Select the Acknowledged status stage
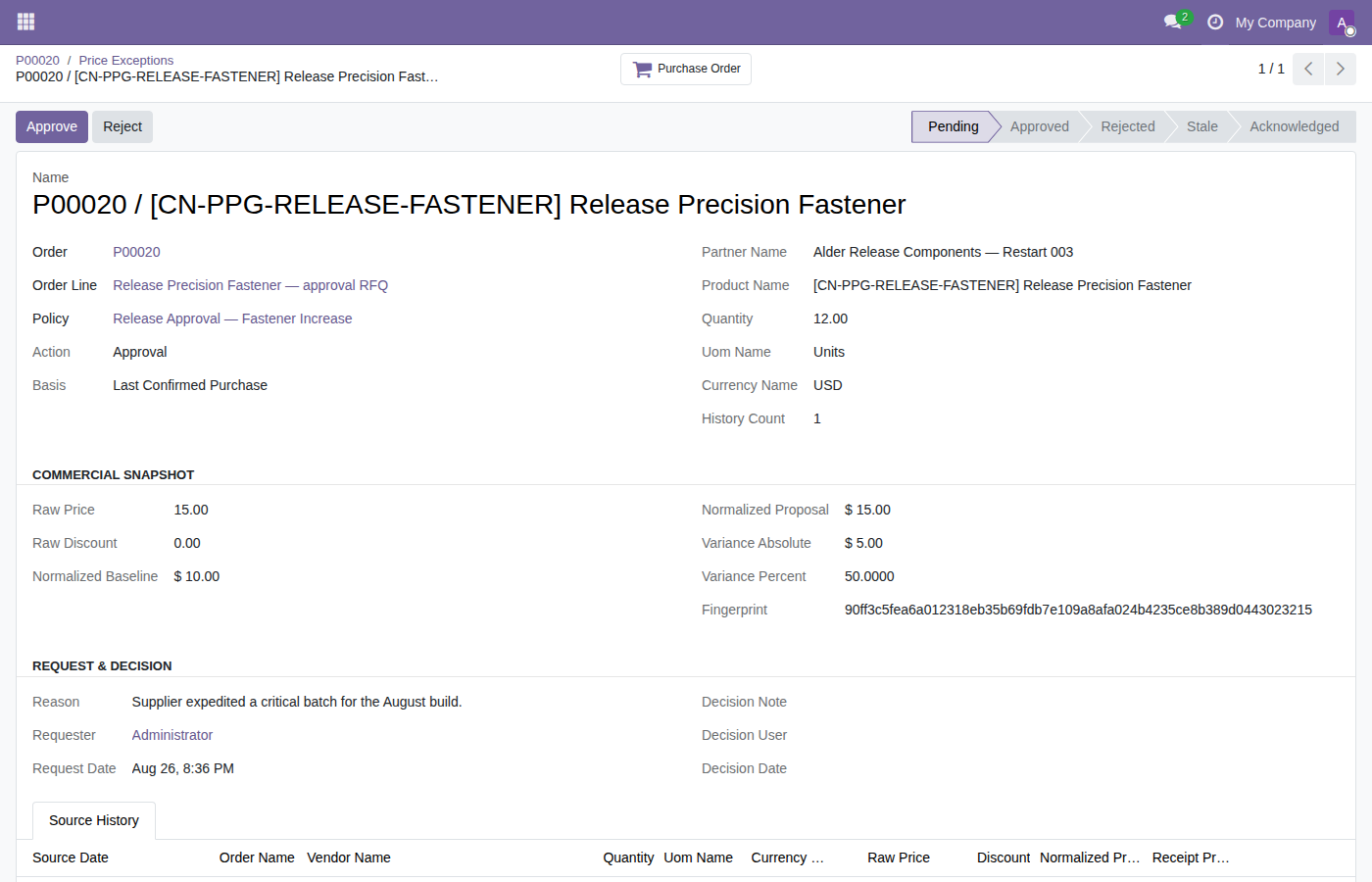 tap(1295, 126)
